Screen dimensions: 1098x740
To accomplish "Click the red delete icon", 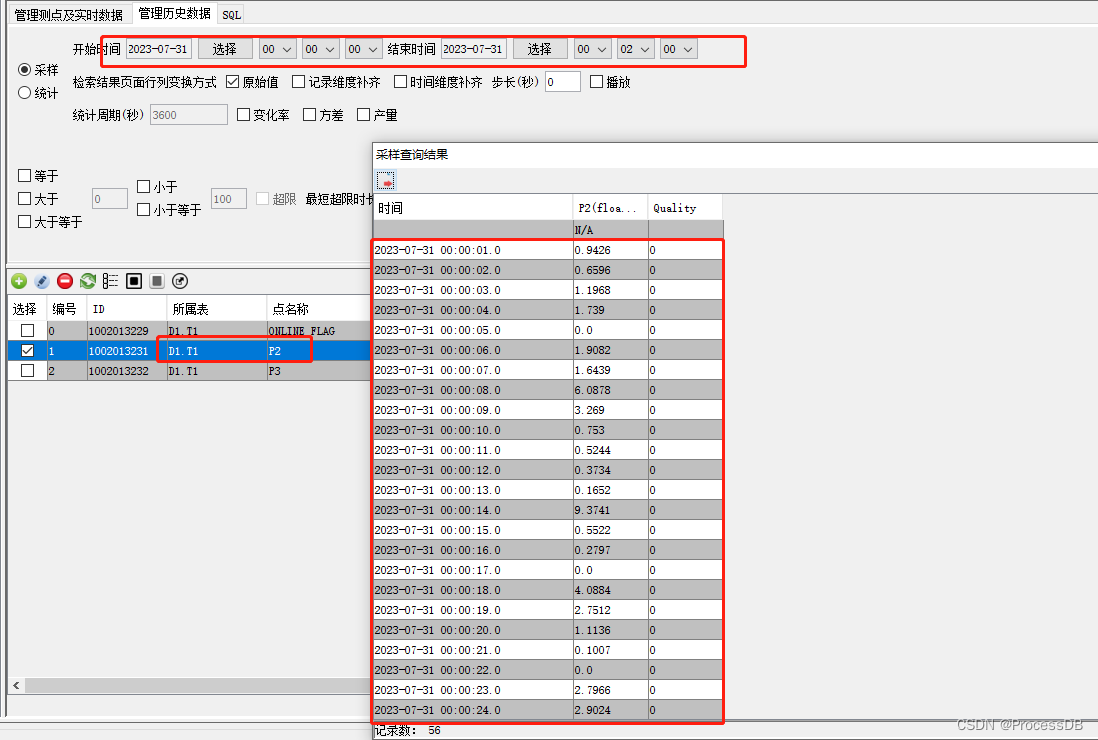I will [64, 281].
